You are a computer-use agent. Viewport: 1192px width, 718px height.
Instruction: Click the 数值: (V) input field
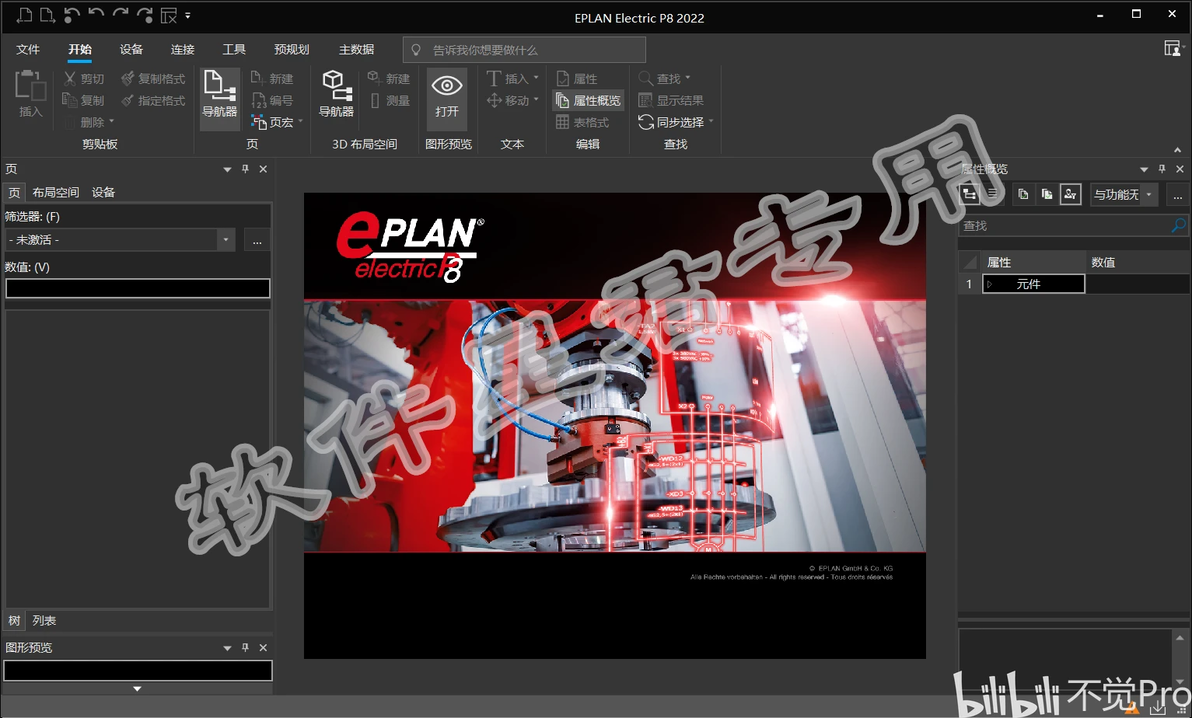coord(138,288)
